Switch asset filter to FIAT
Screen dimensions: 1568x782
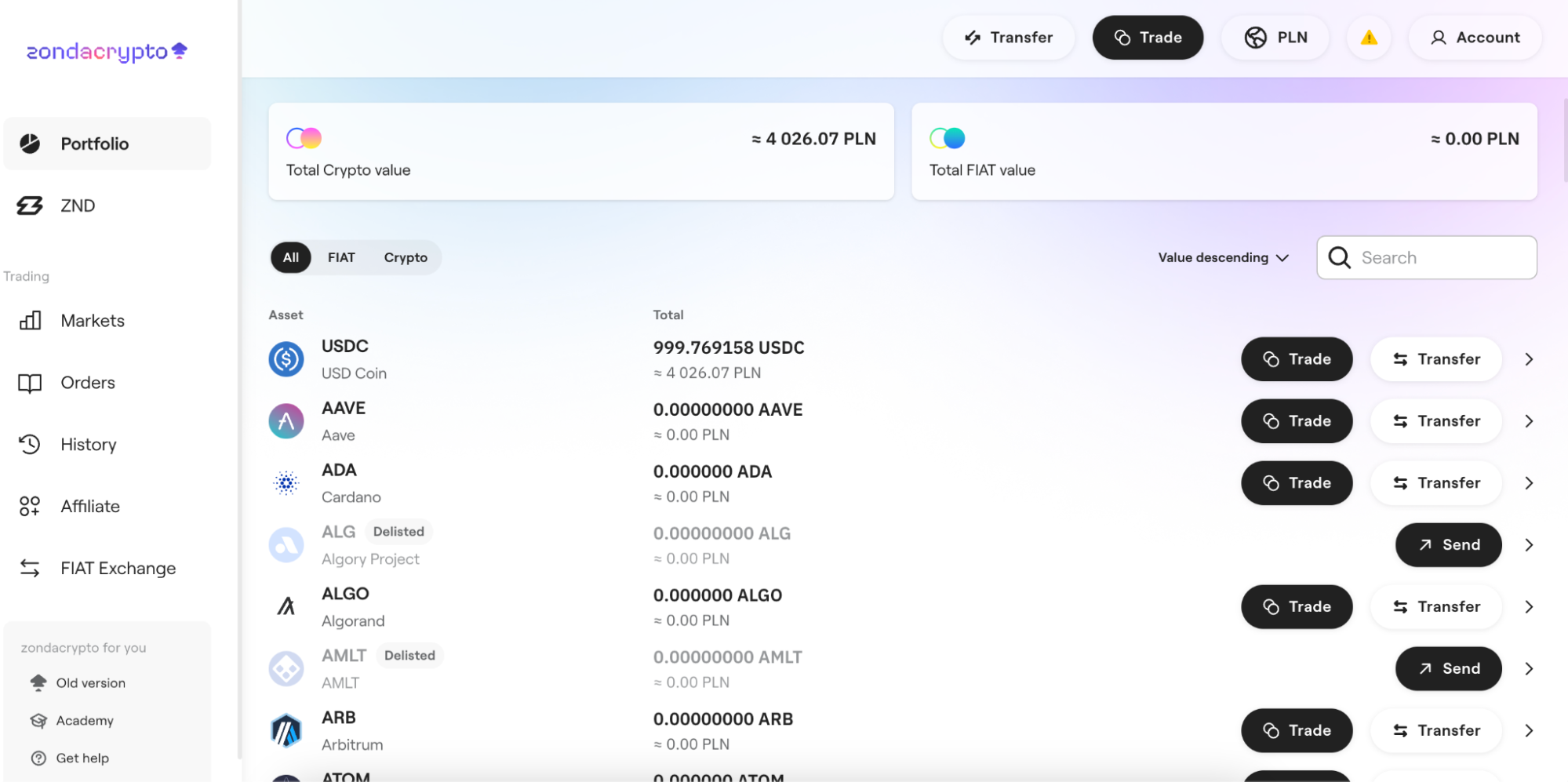(x=341, y=257)
